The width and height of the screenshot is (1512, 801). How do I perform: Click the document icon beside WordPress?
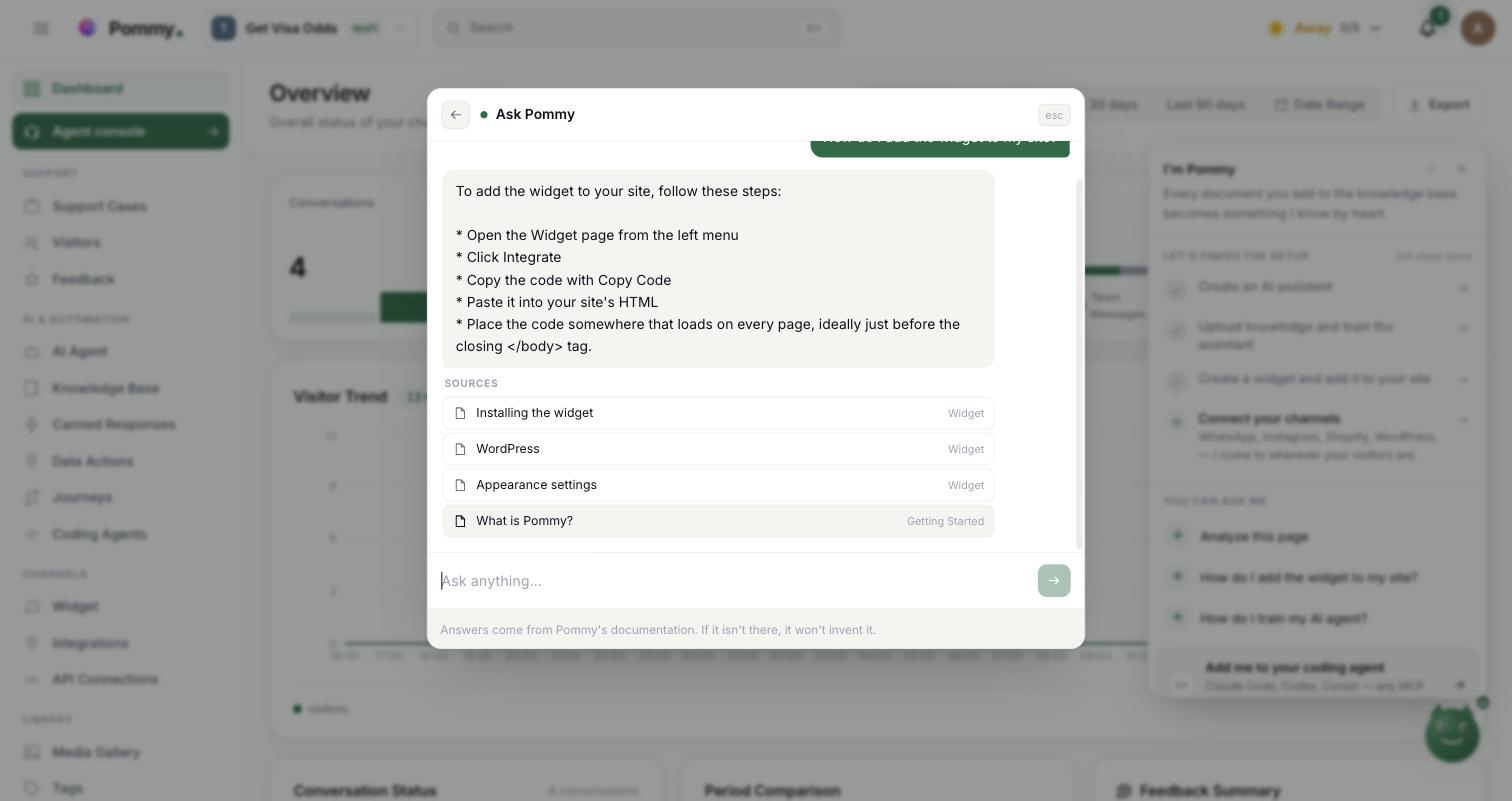pos(460,449)
